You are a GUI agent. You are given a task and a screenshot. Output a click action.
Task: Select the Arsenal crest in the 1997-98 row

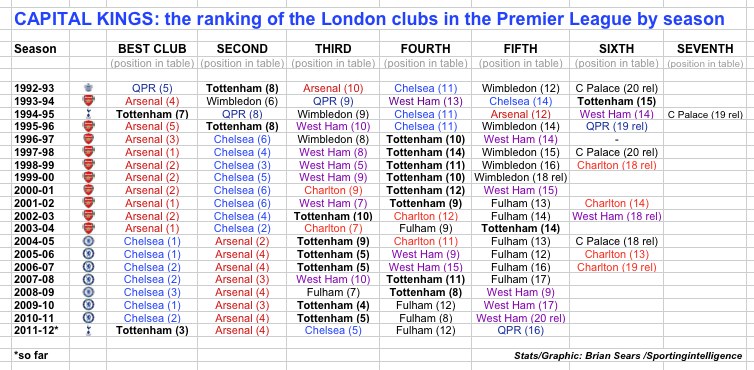click(88, 152)
